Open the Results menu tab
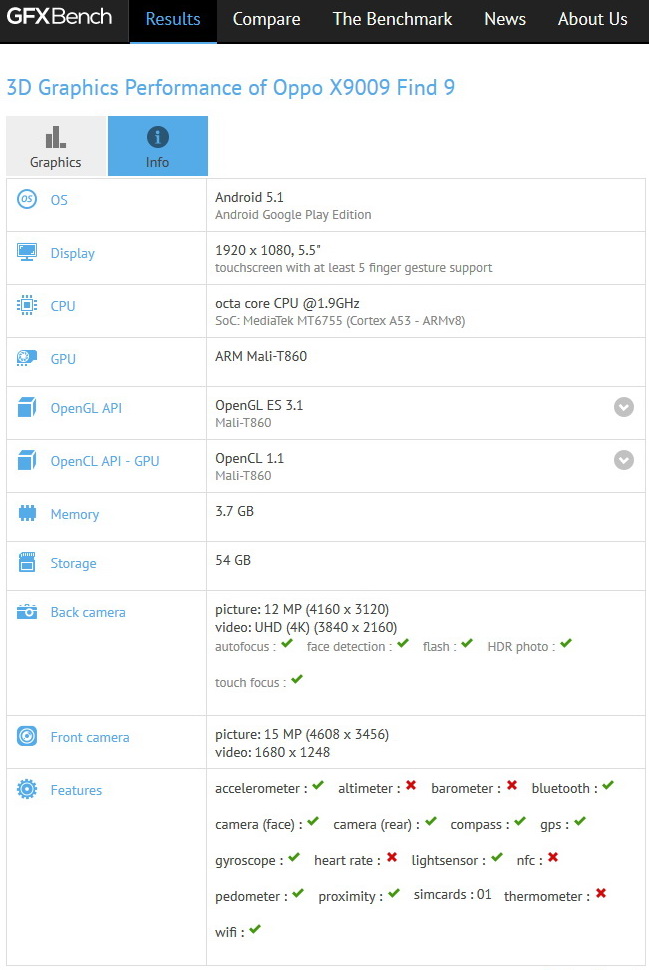This screenshot has height=970, width=649. point(173,20)
